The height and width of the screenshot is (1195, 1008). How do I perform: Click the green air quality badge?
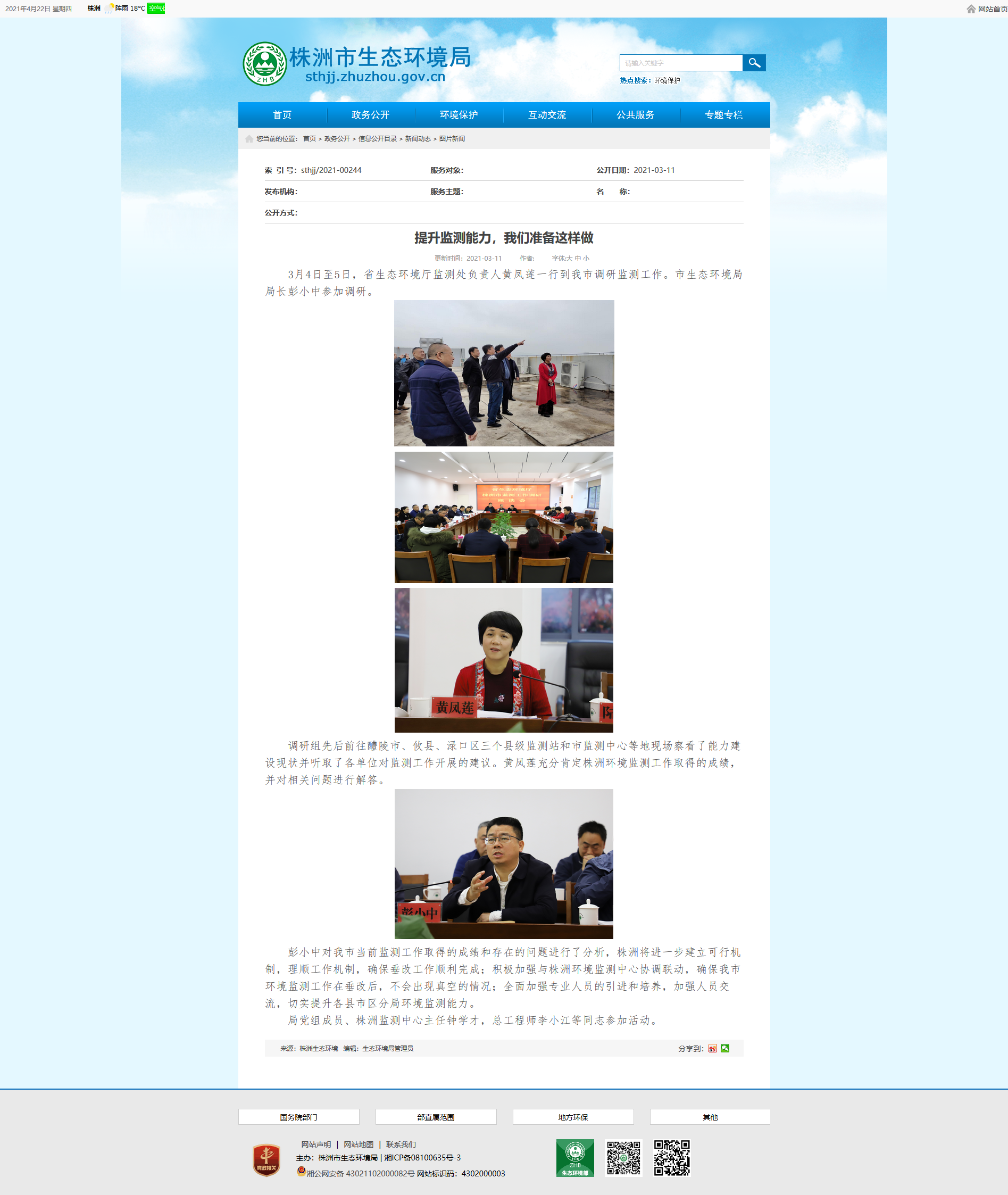[155, 9]
